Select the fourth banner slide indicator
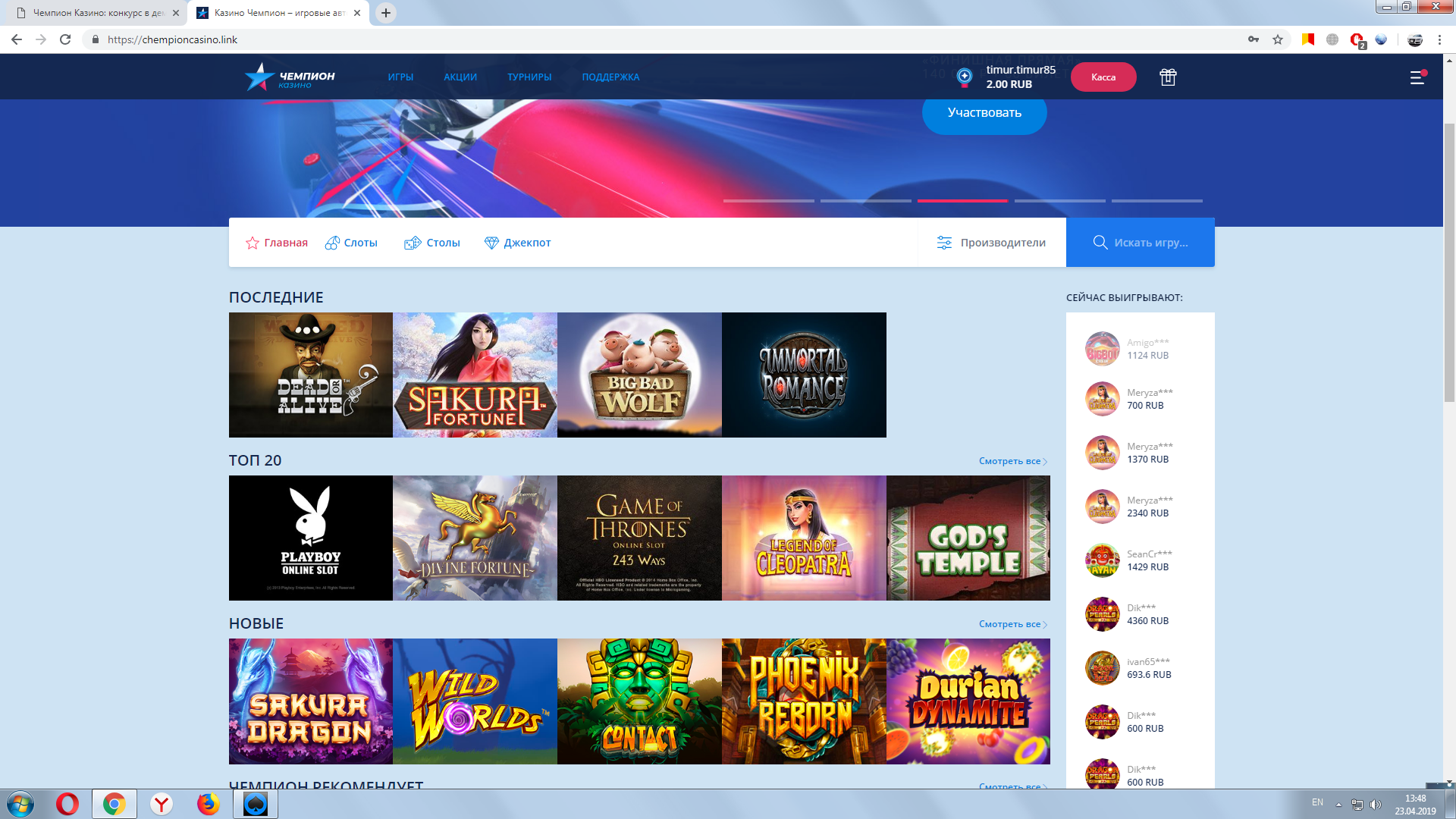The height and width of the screenshot is (819, 1456). 1059,201
